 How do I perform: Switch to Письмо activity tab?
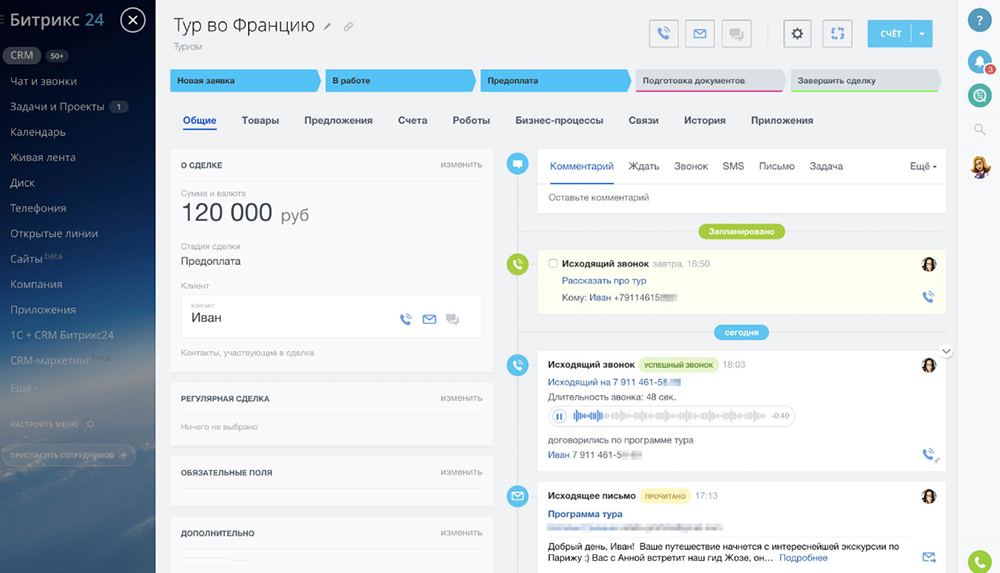tap(777, 166)
